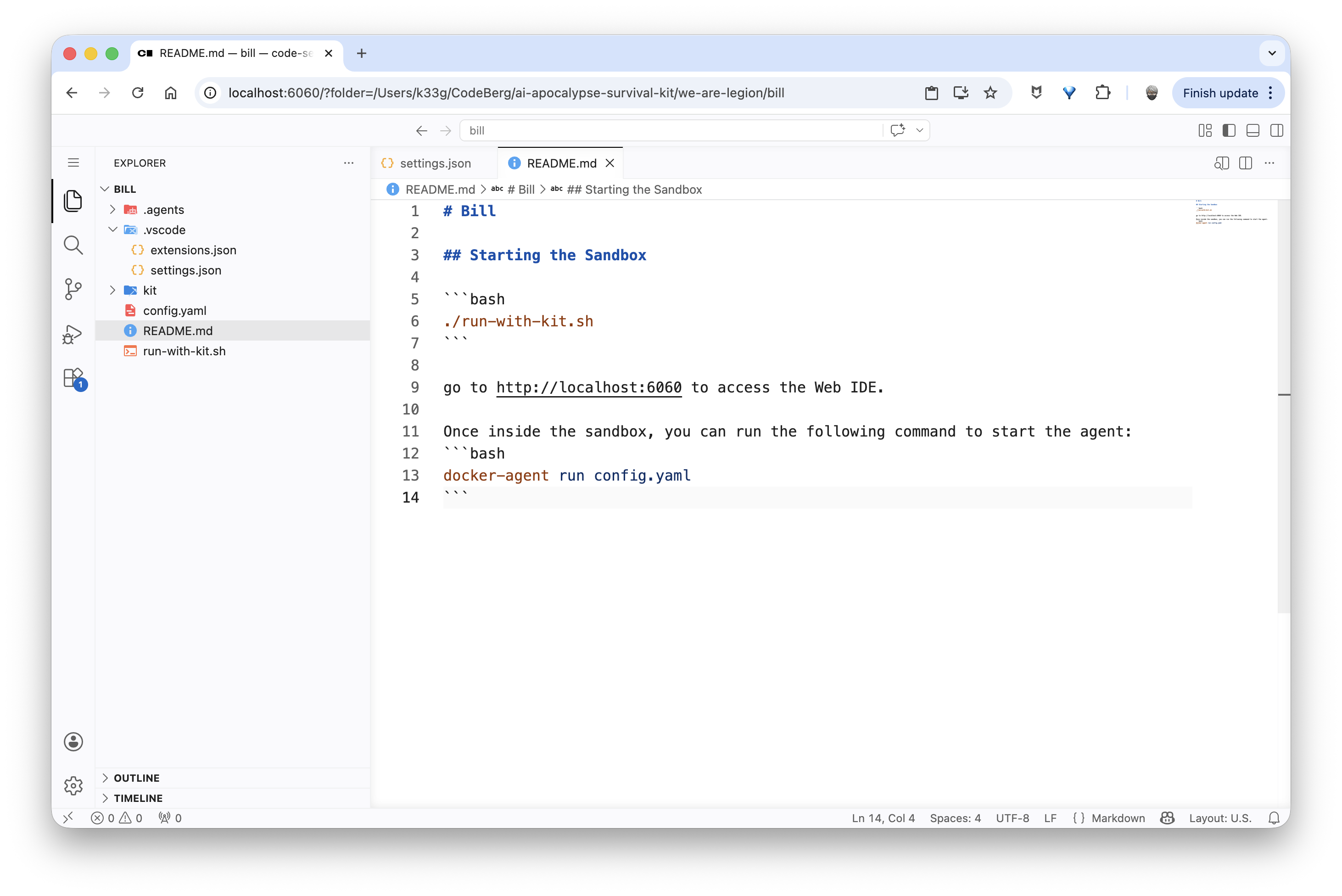Switch to the settings.json tab
Viewport: 1342px width, 896px height.
pos(435,163)
